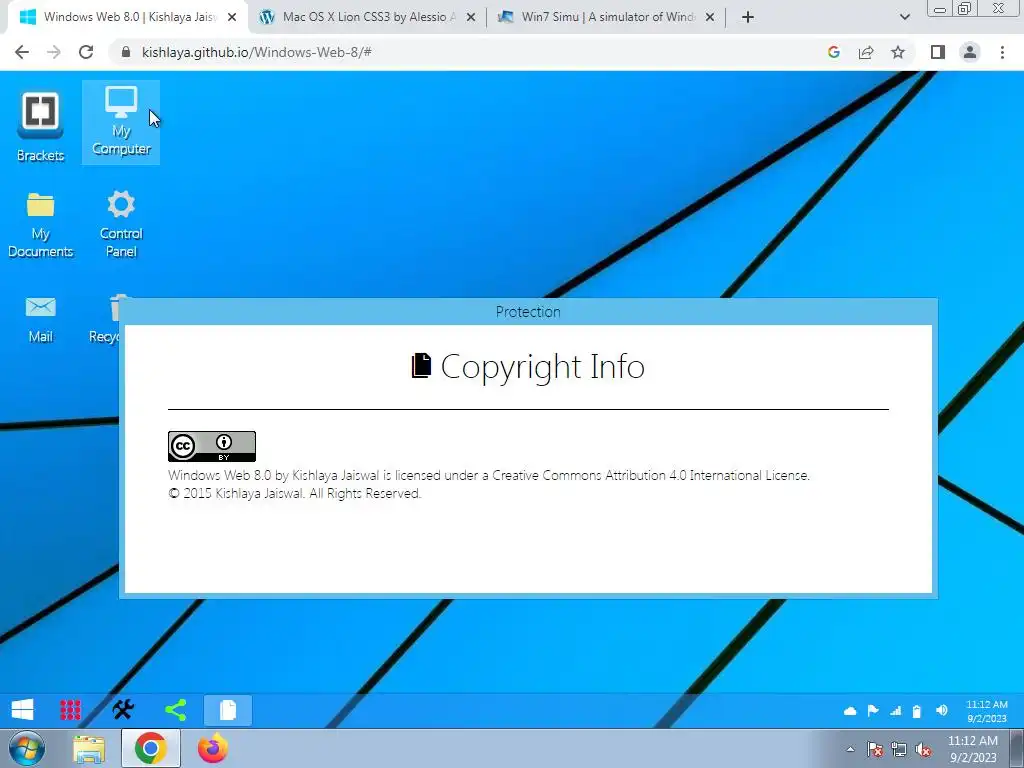
Task: Open the Brackets desktop icon
Action: click(40, 125)
